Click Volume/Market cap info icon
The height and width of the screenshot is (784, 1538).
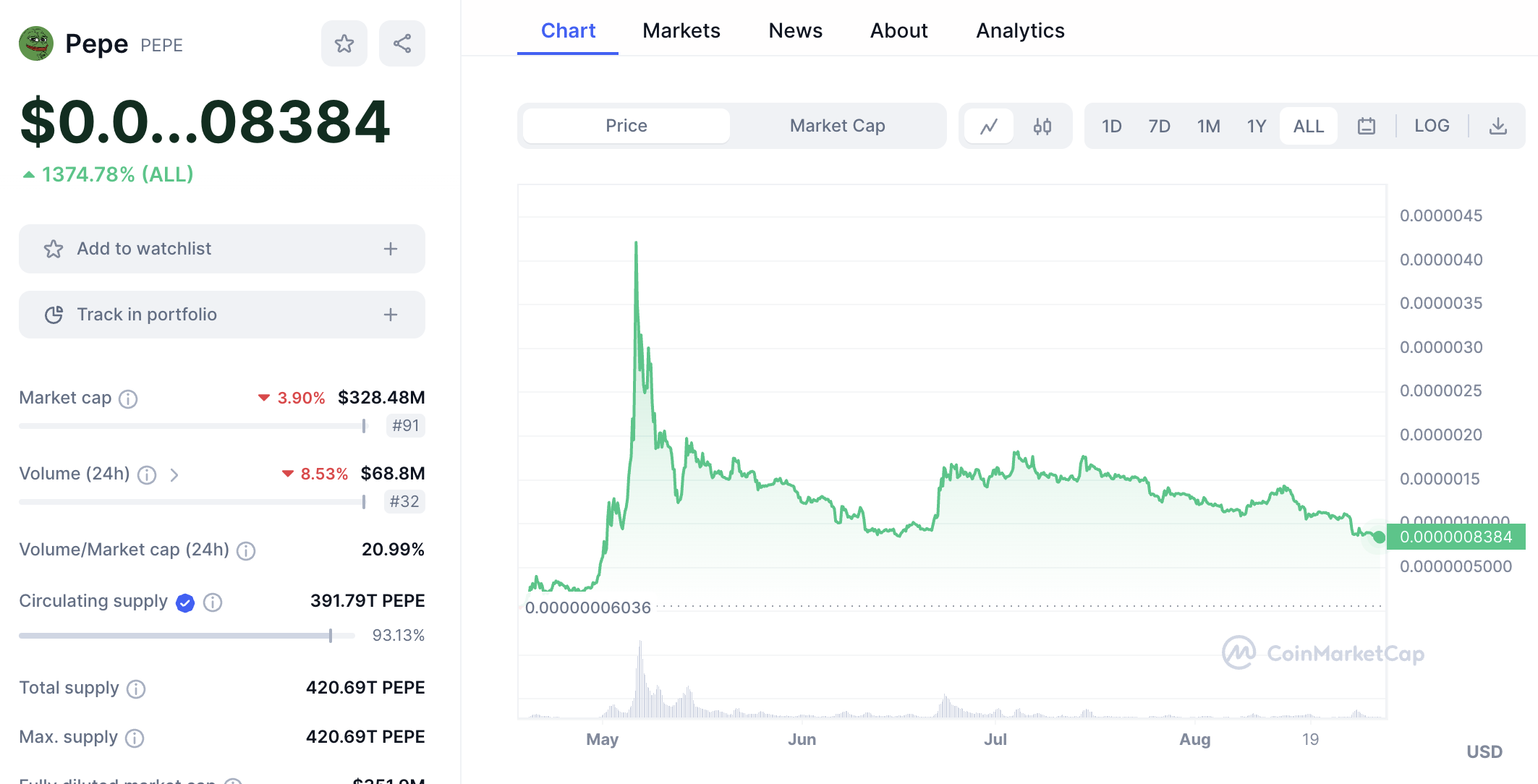click(x=246, y=551)
